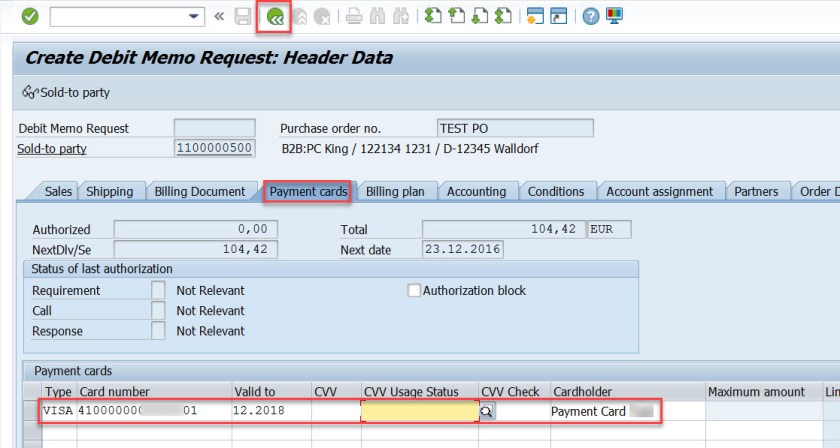The width and height of the screenshot is (840, 448).
Task: Click the CVV cell in VISA row
Action: coord(336,411)
